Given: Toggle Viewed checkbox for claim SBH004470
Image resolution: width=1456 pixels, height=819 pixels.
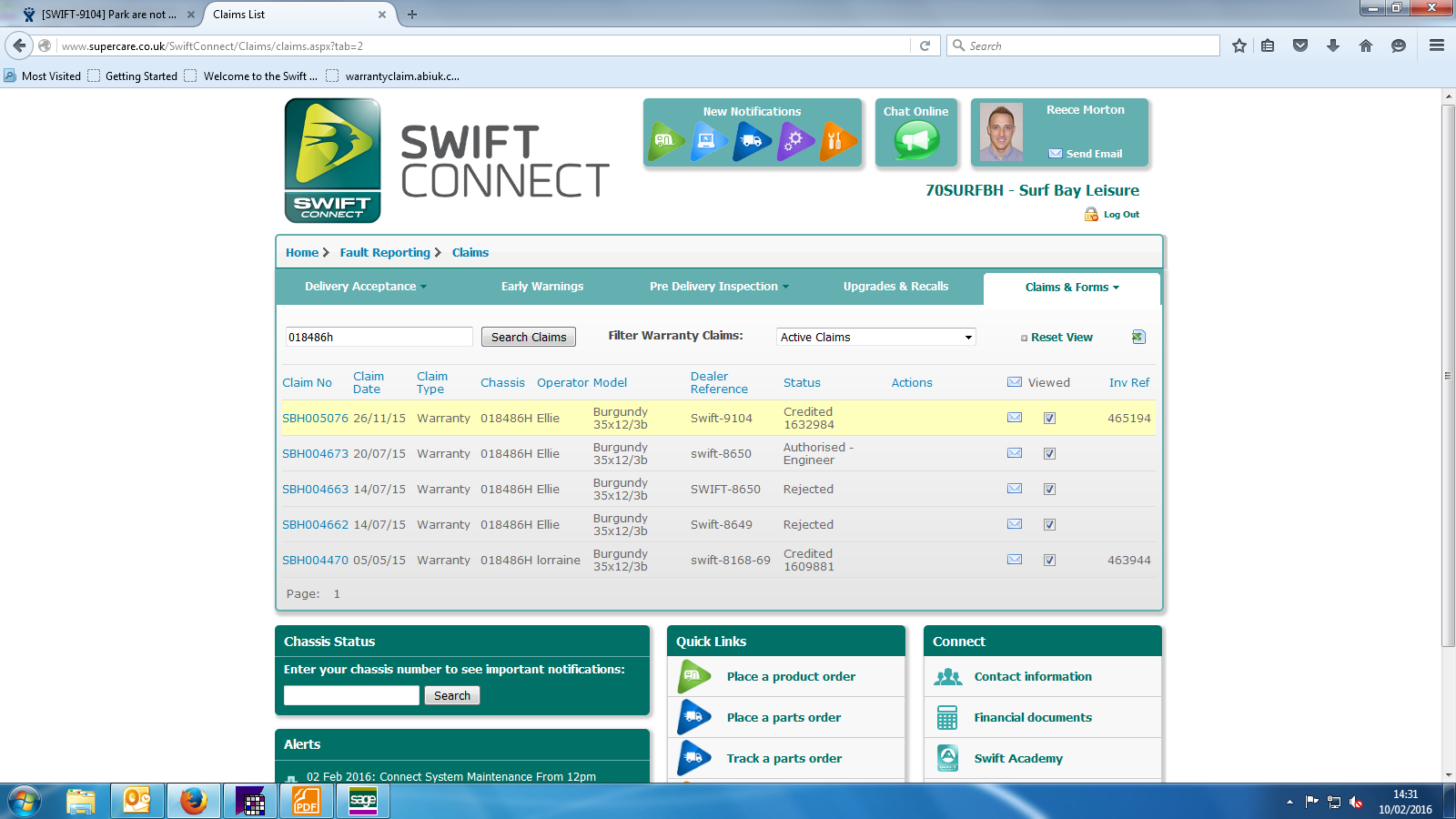Looking at the screenshot, I should click(1049, 561).
